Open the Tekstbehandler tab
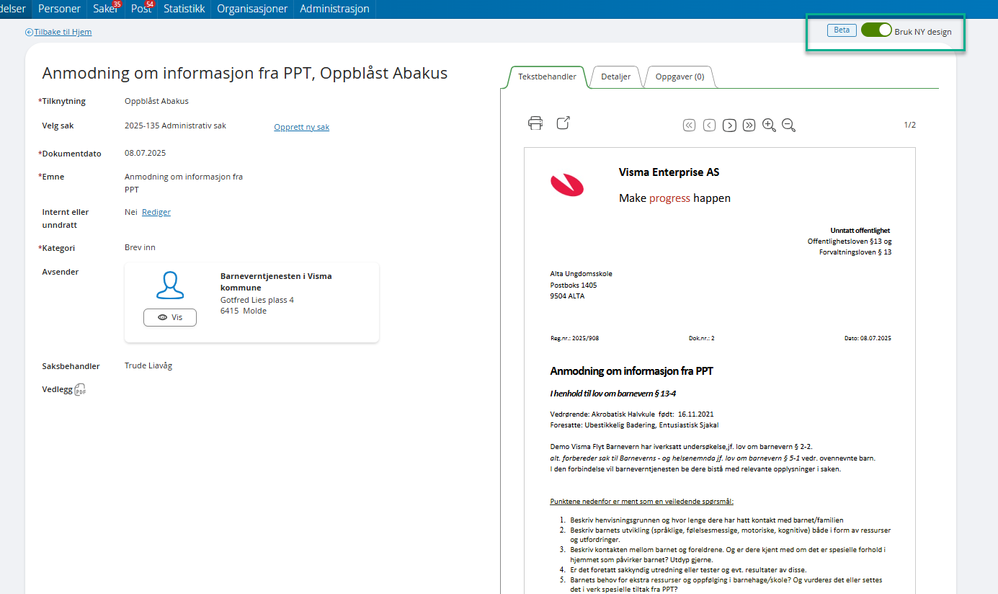Viewport: 998px width, 594px height. [x=547, y=76]
